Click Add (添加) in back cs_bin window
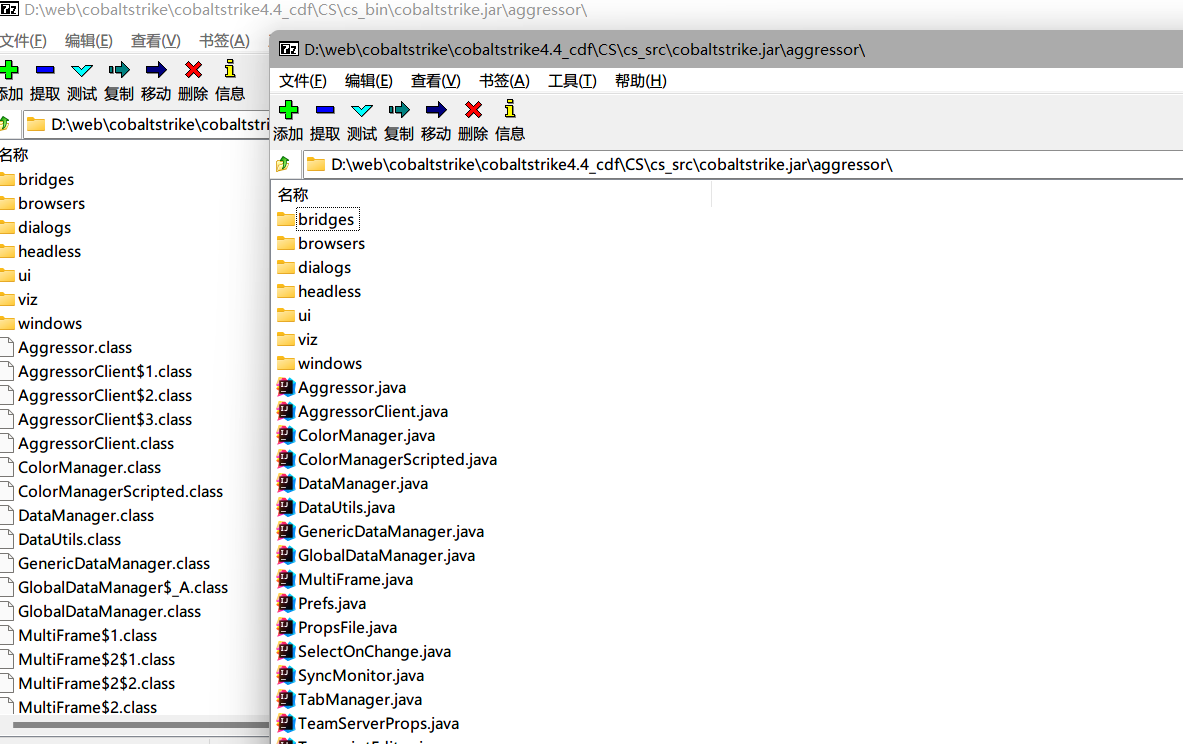Viewport: 1183px width, 744px height. point(11,81)
